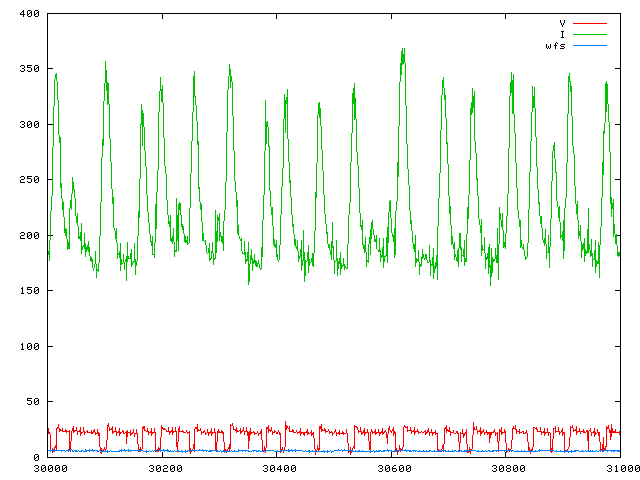This screenshot has height=480, width=640.
Task: Click the 150 y-axis tick label
Action: tap(29, 291)
